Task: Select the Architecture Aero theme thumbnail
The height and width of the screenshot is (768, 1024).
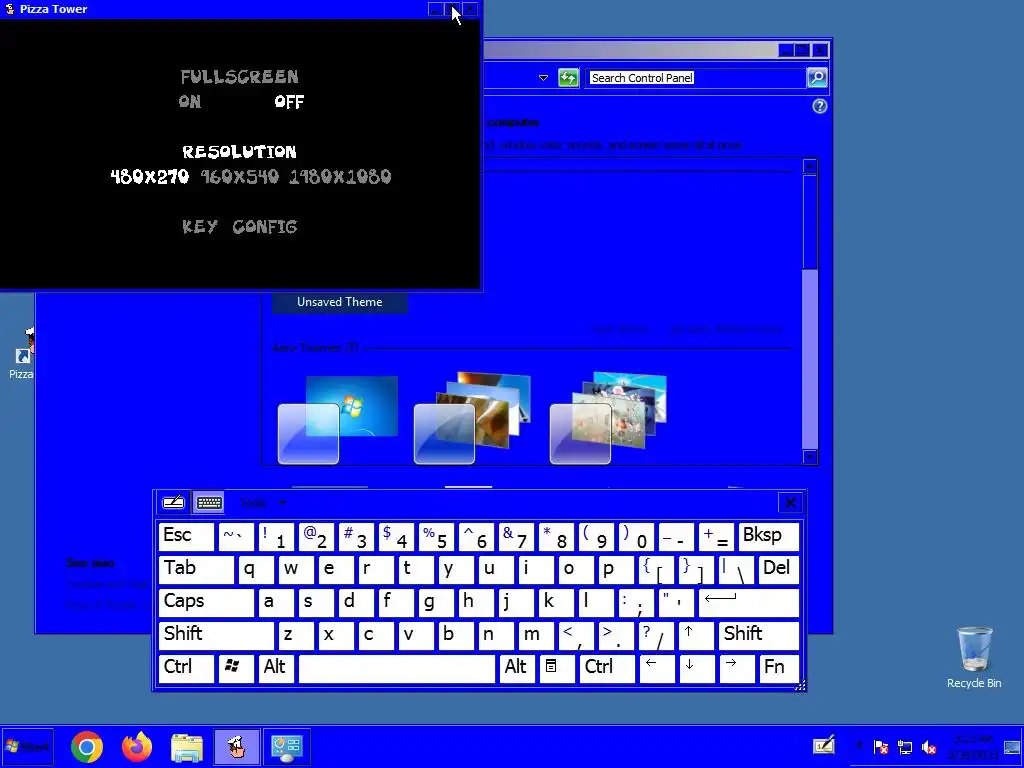Action: click(473, 418)
